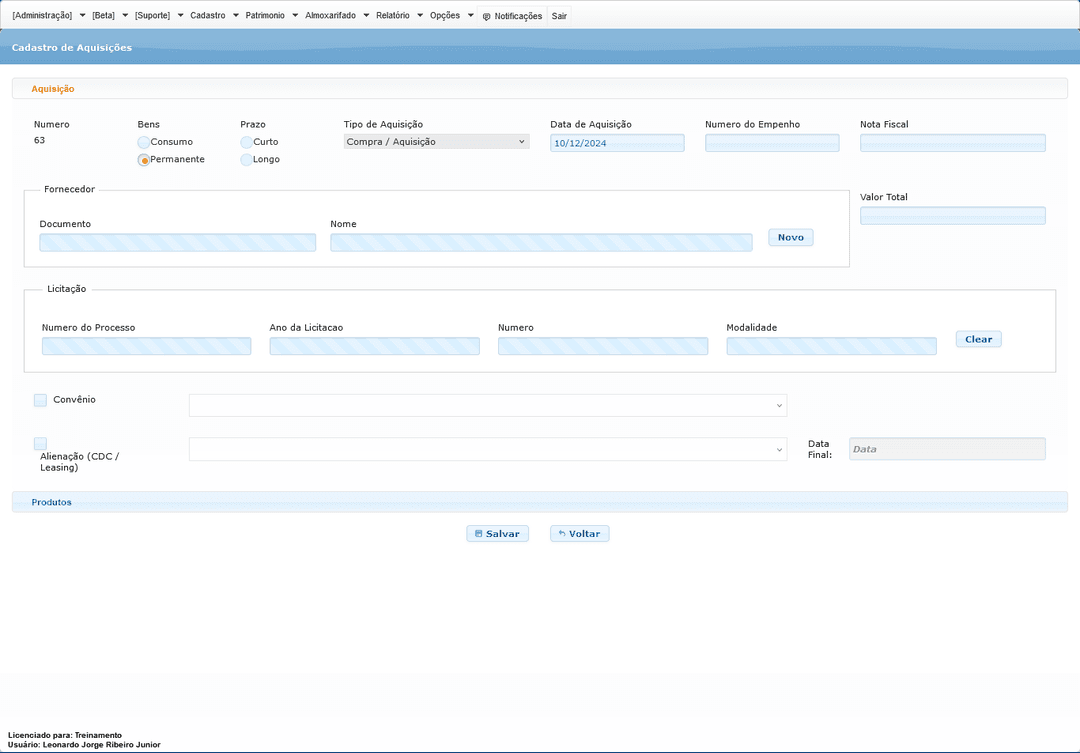Click the arrow next to Relatório

(x=419, y=15)
